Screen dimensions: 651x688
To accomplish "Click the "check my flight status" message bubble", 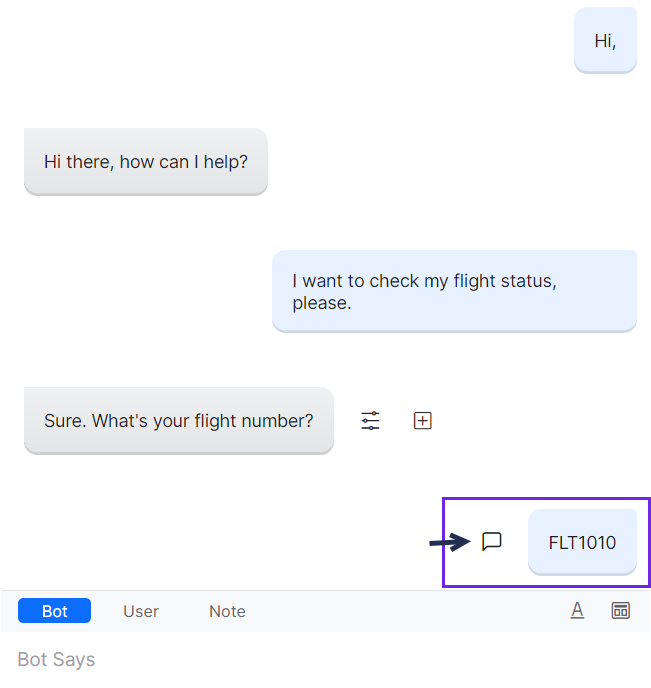I will 454,291.
